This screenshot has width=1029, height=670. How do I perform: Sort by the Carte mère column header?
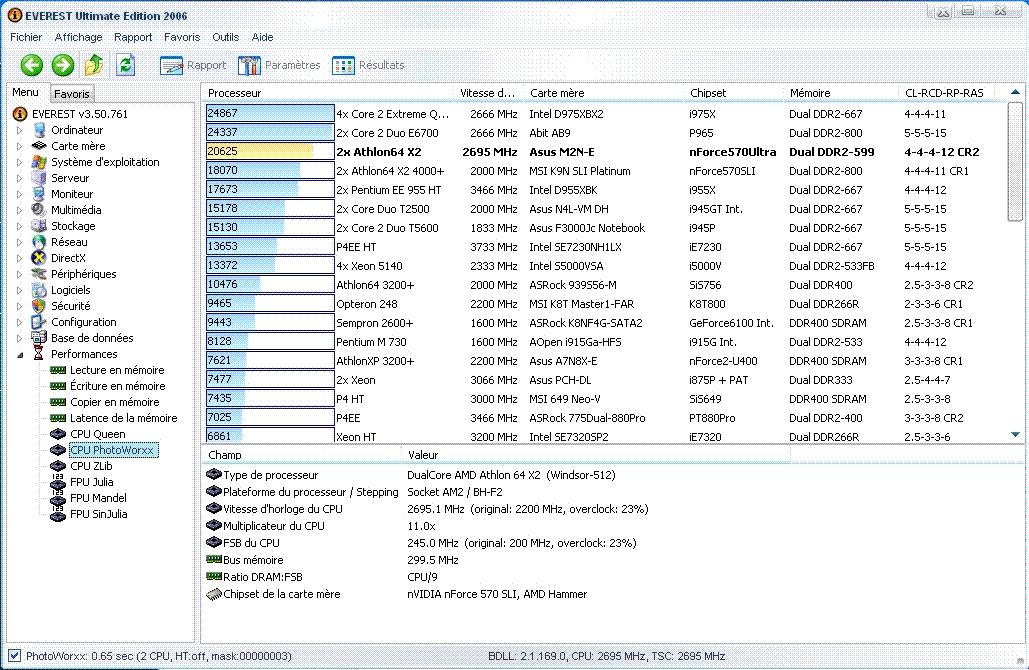(603, 93)
